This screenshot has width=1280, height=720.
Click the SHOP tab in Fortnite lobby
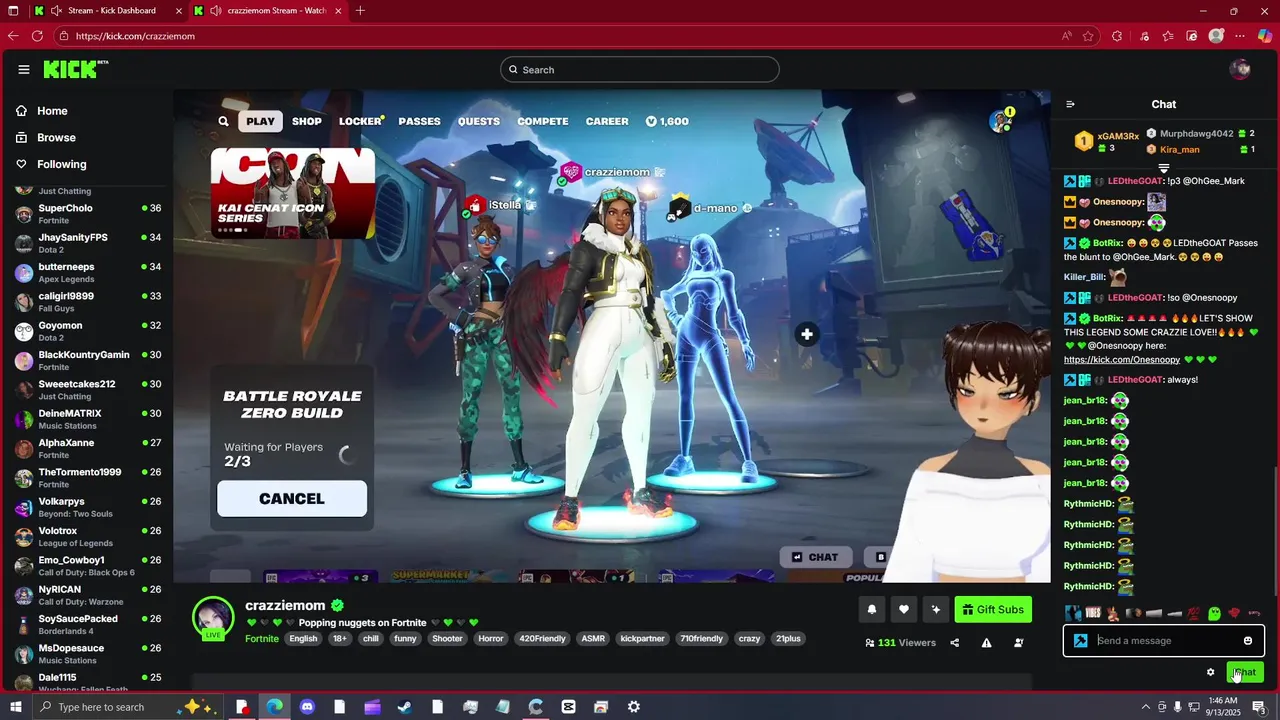[307, 121]
